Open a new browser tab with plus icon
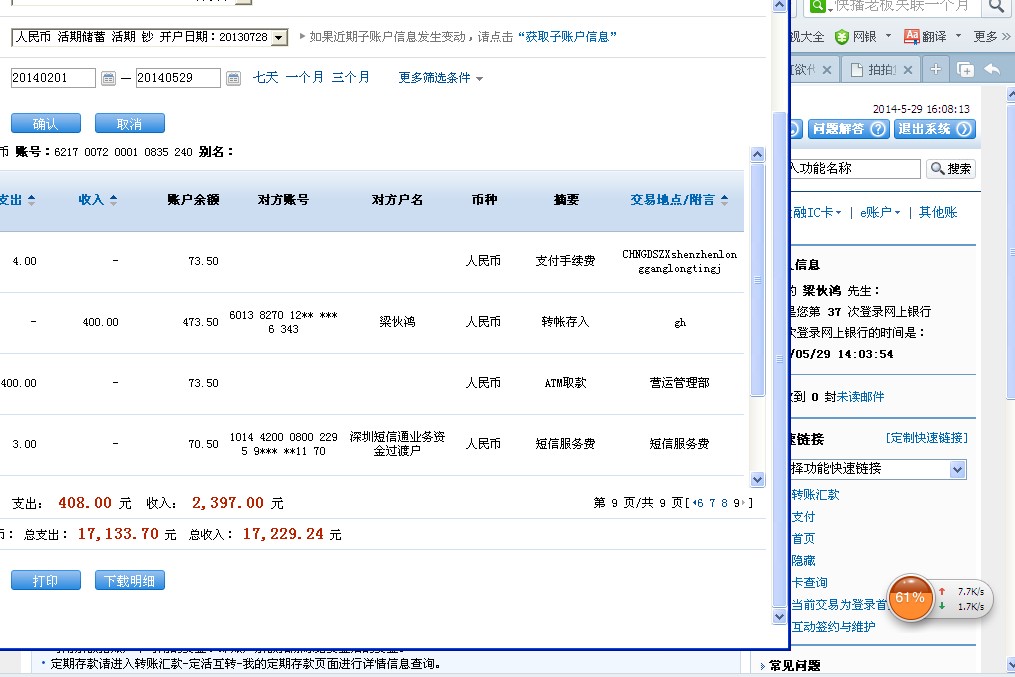This screenshot has height=677, width=1015. [x=935, y=69]
